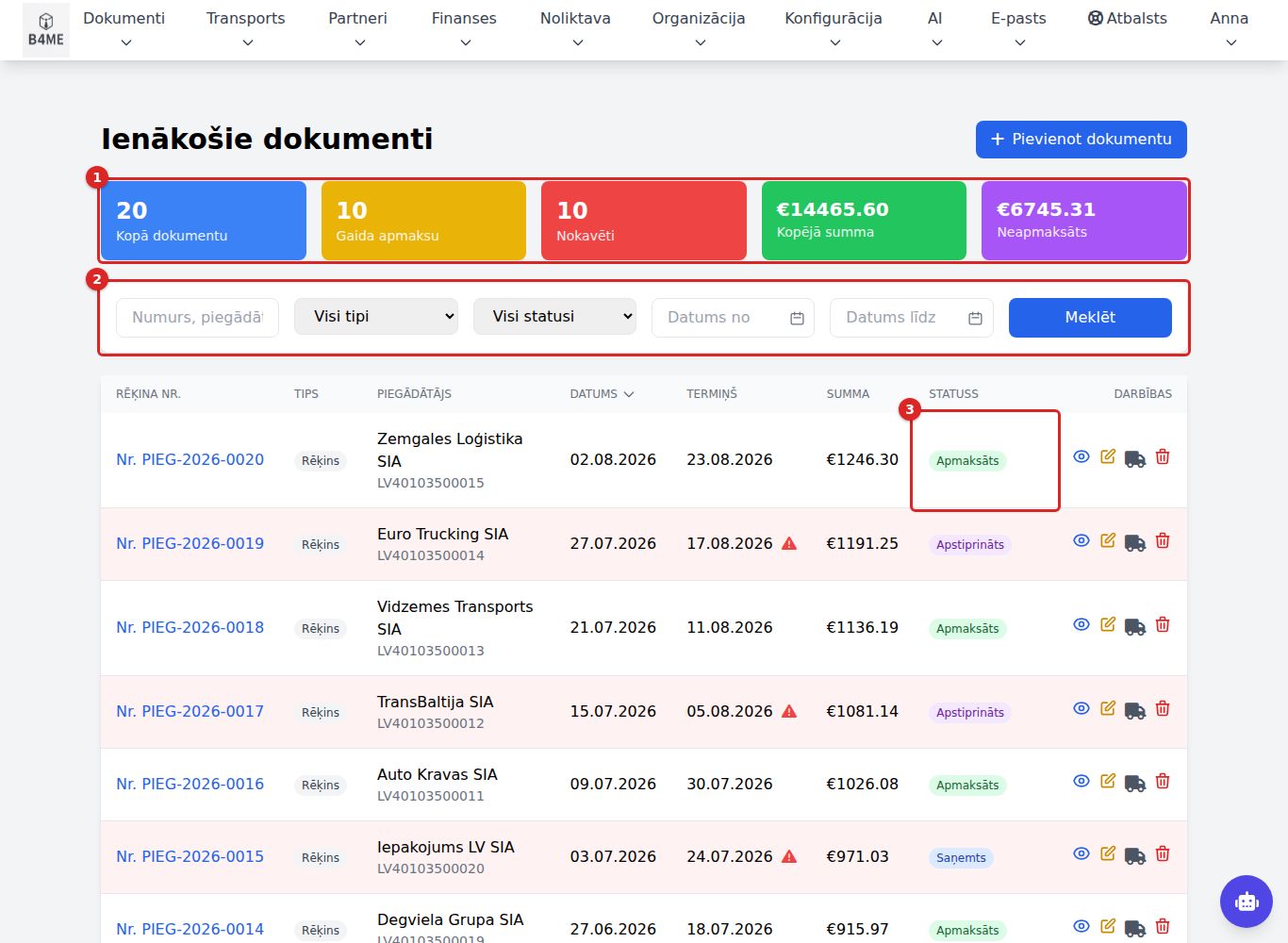1288x943 pixels.
Task: View document PIEG-2026-0019 with eye icon
Action: (1082, 540)
